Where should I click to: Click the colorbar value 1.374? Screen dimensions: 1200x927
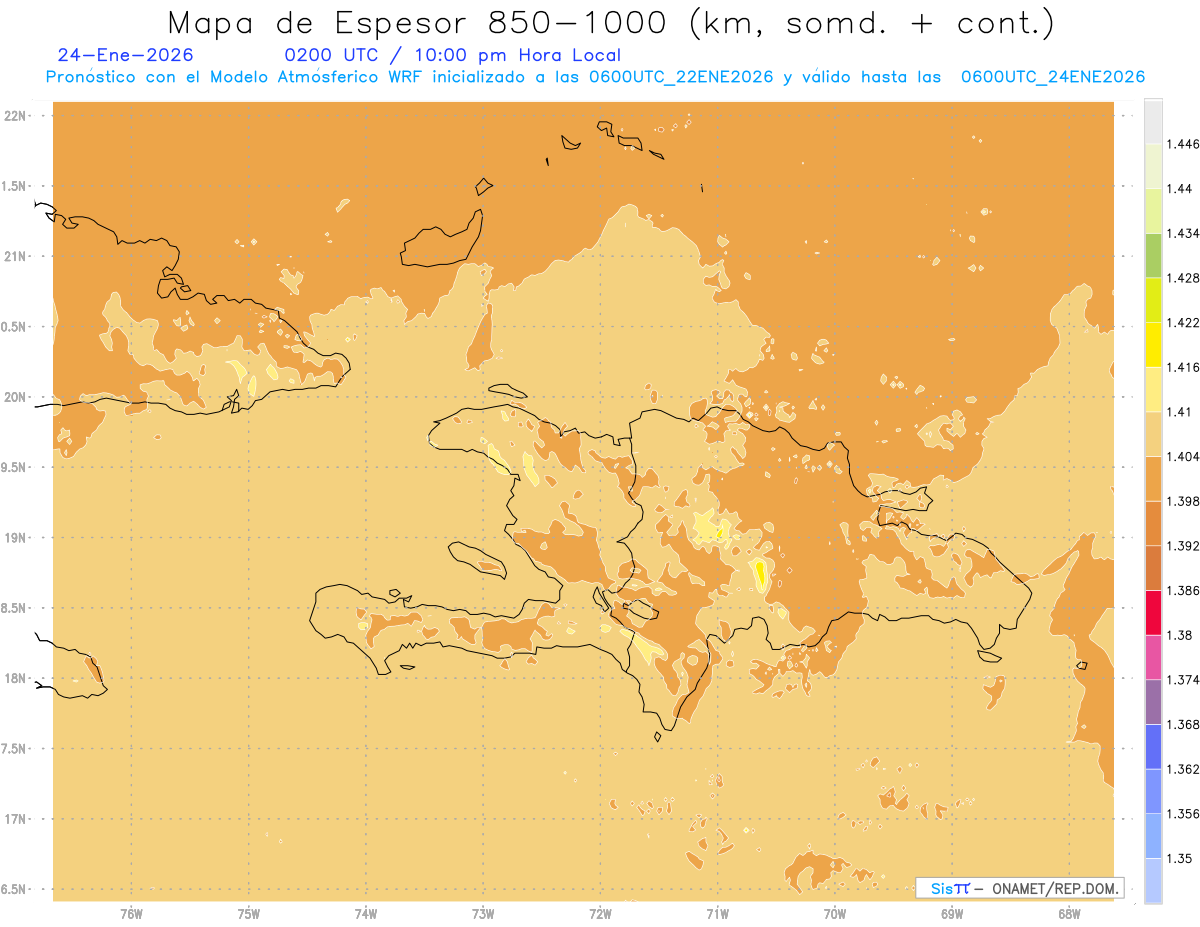(1184, 679)
